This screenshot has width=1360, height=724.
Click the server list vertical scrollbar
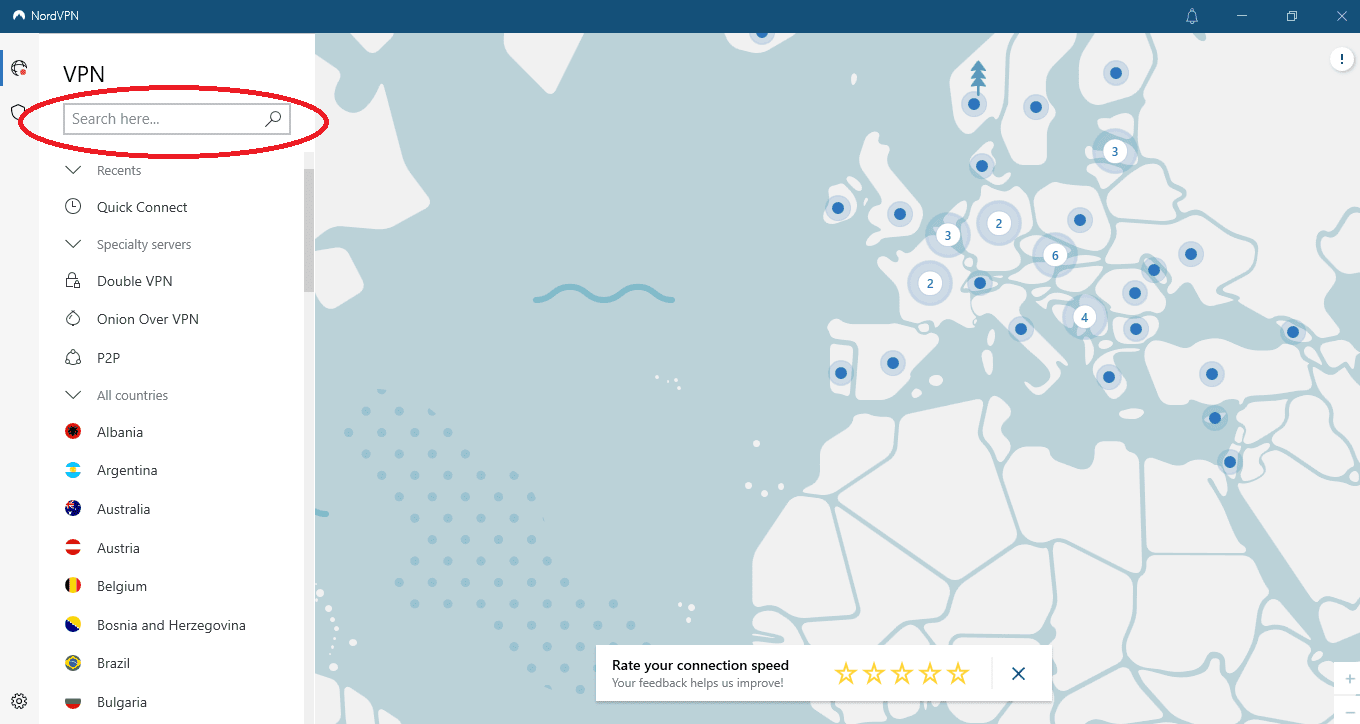[309, 230]
